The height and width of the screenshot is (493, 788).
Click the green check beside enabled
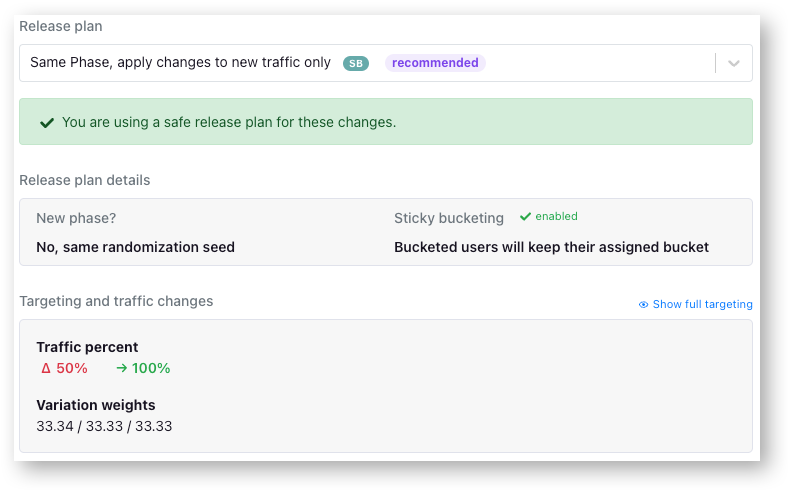tap(525, 217)
